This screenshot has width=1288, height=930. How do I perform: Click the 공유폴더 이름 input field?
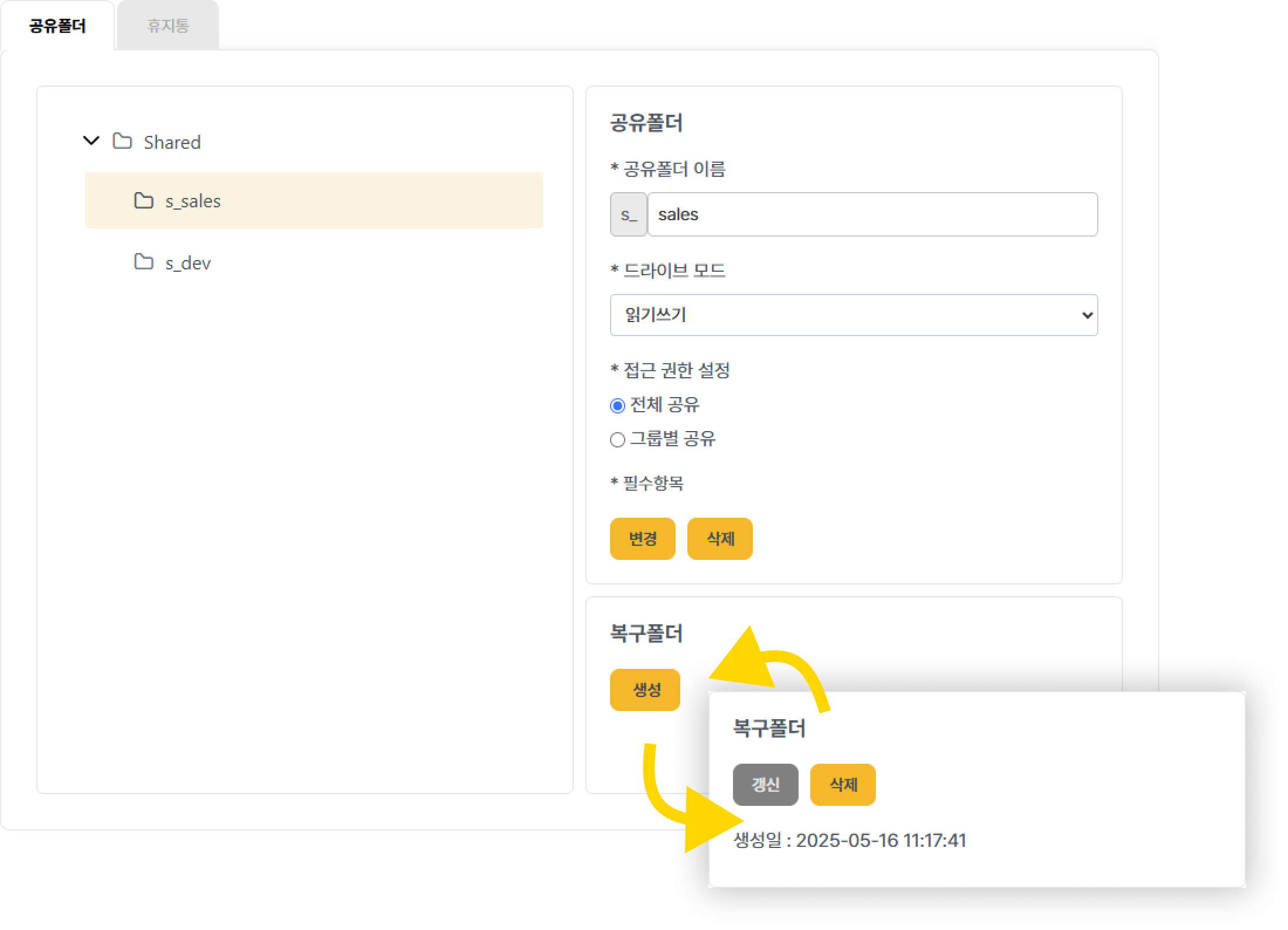click(872, 214)
